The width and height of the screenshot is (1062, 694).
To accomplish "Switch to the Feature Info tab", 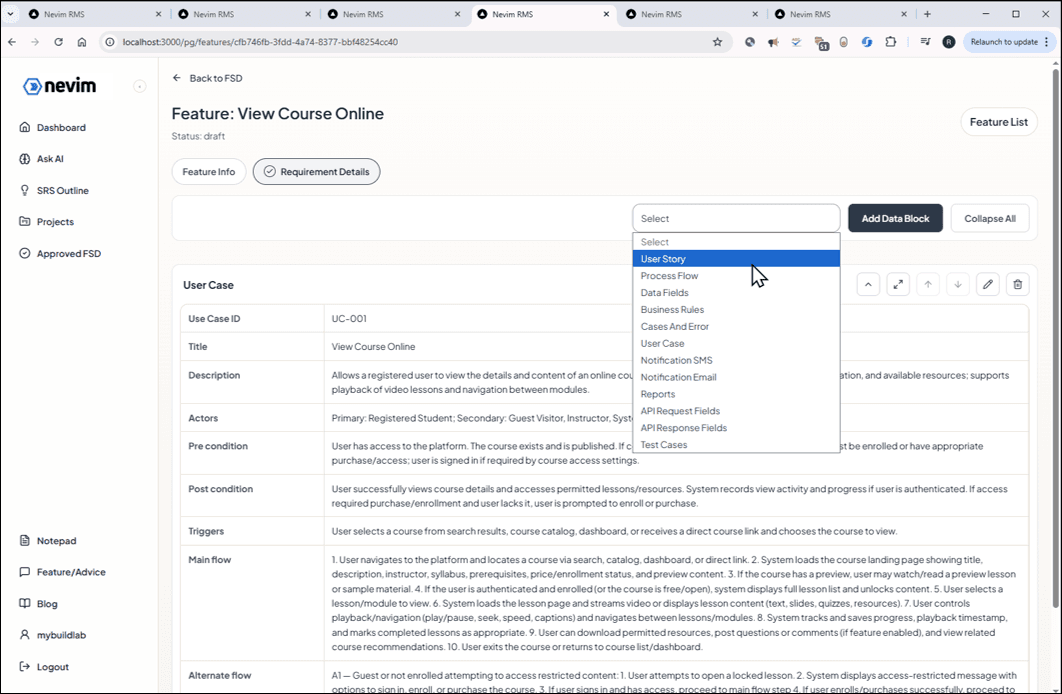I will (x=208, y=171).
